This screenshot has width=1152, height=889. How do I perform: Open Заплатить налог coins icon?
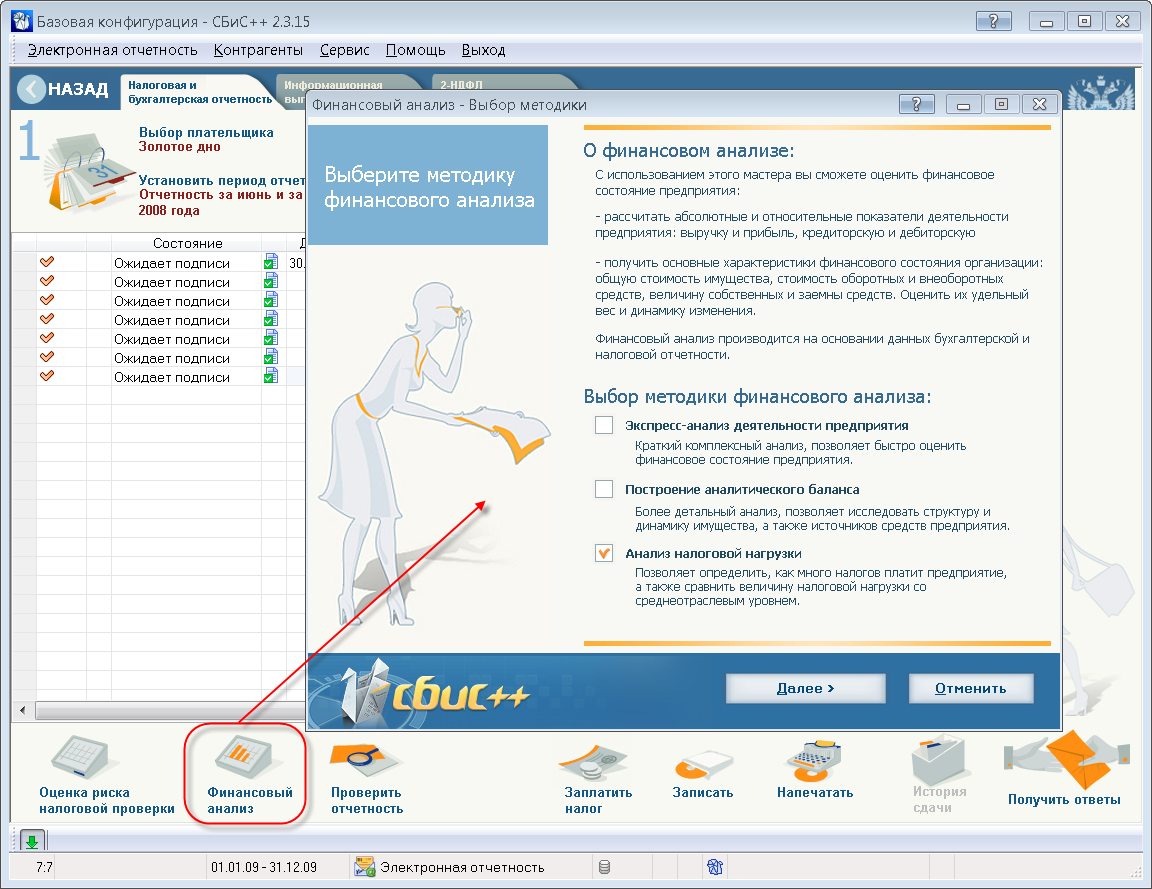592,763
